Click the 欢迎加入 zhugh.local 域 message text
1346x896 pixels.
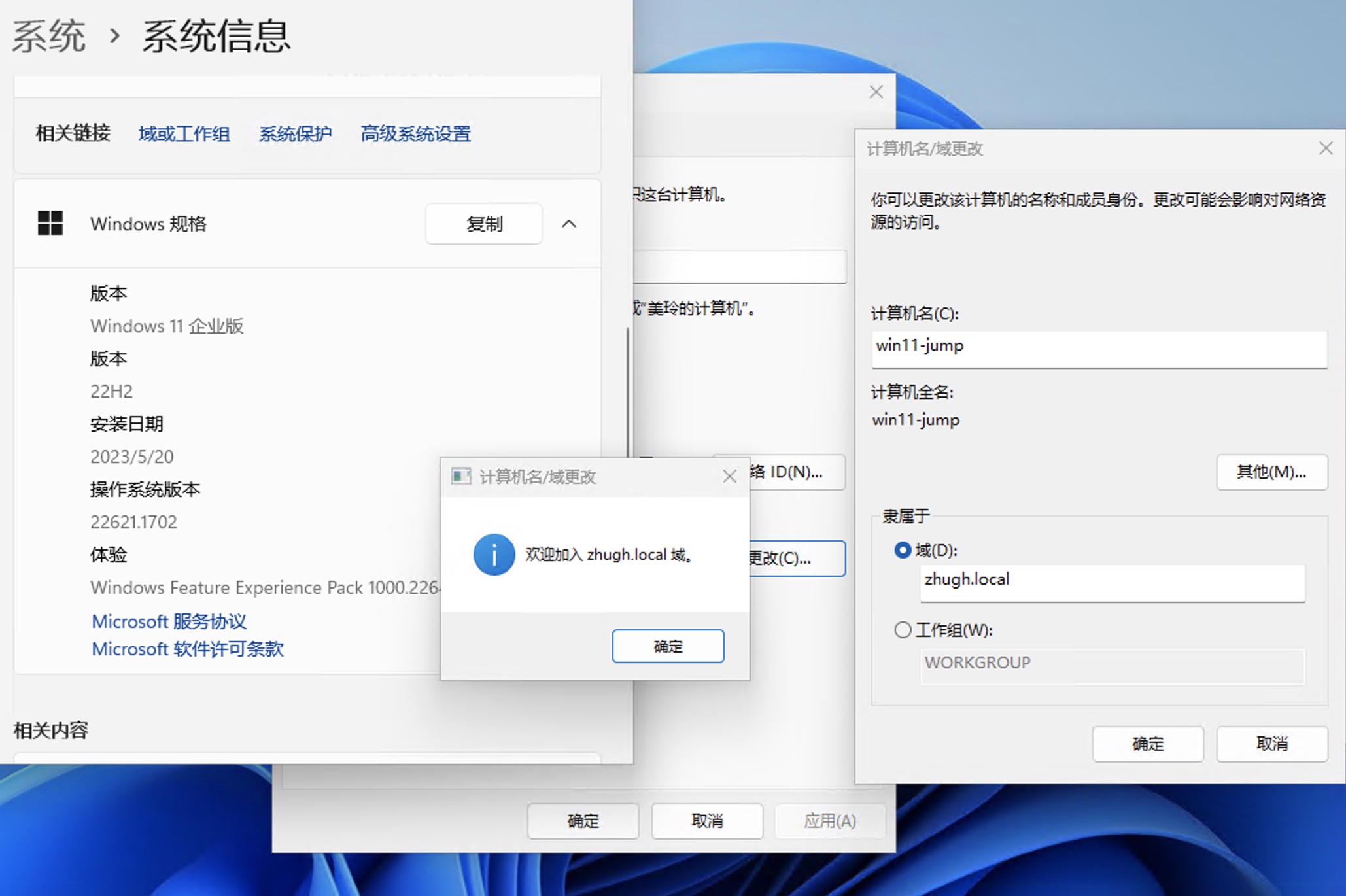point(609,555)
